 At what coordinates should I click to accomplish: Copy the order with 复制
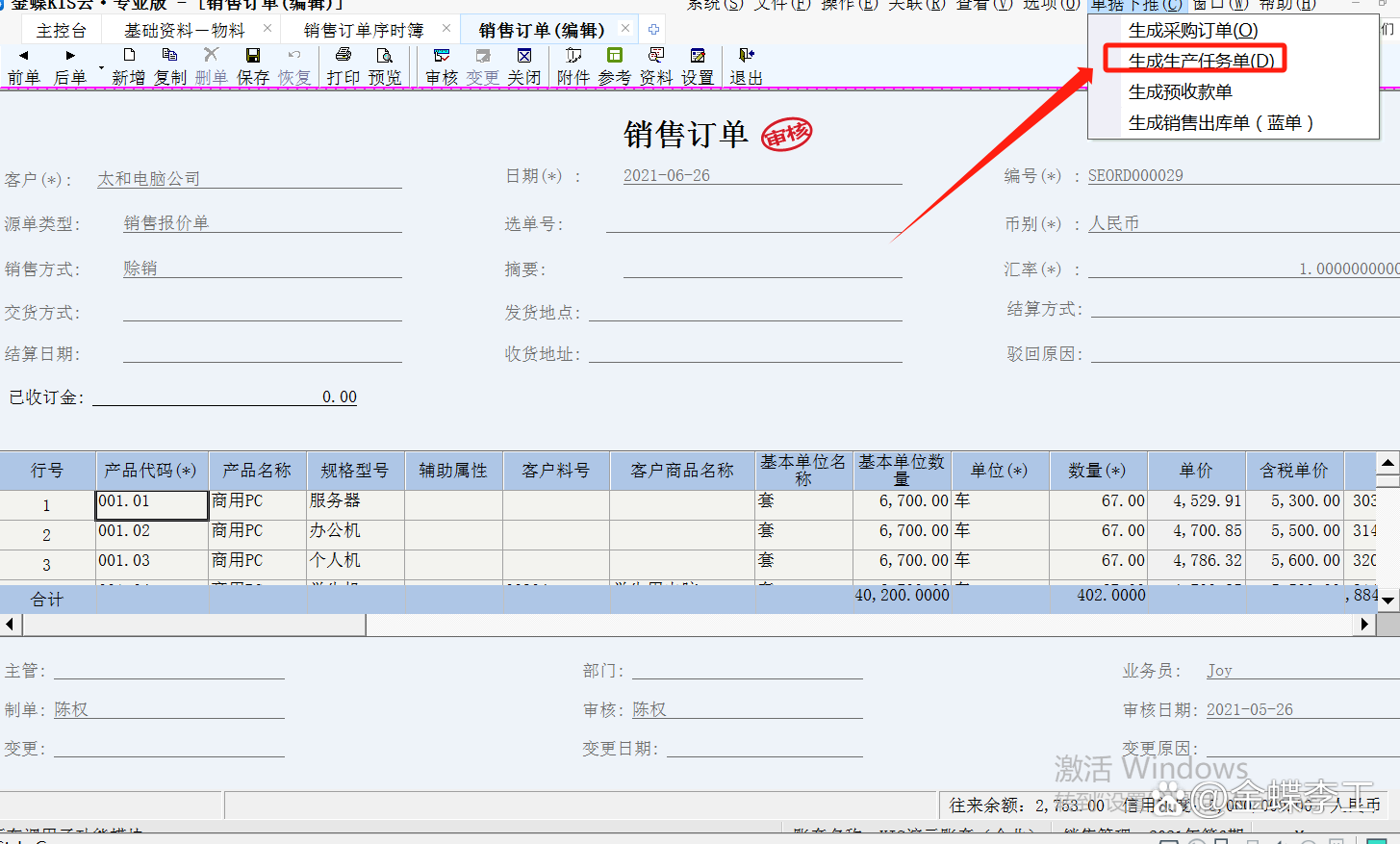point(170,66)
